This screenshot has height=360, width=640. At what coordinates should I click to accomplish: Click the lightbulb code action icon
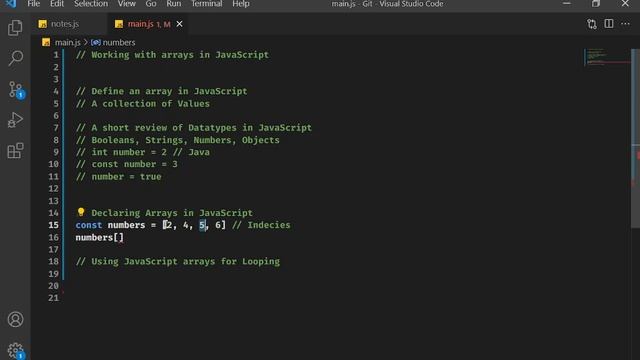81,212
